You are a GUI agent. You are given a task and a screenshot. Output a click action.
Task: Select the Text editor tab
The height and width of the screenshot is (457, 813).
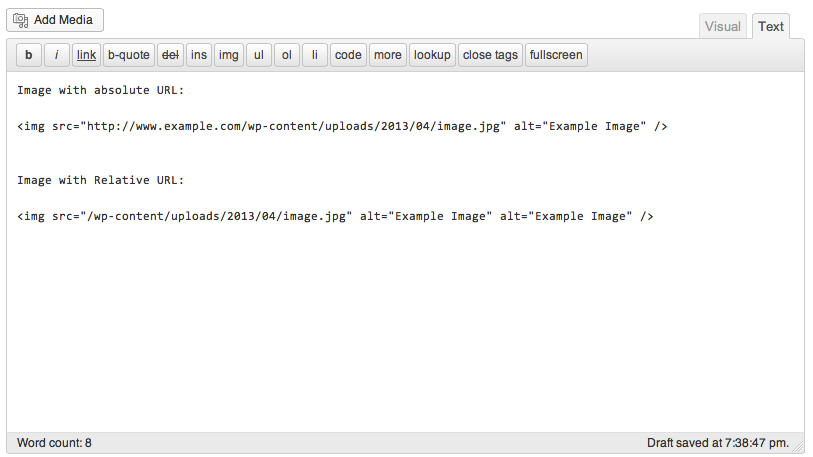pyautogui.click(x=771, y=27)
